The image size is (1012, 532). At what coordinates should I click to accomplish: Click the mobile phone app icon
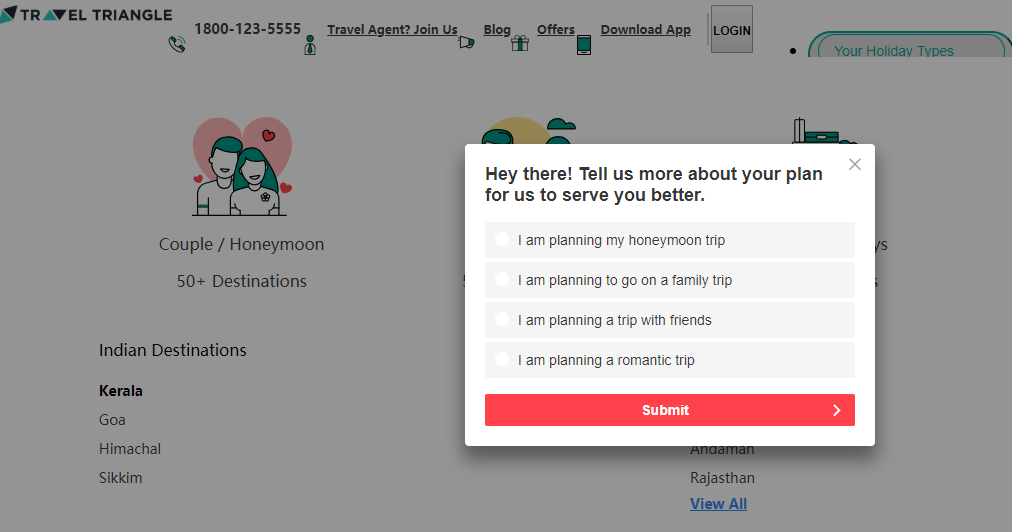tap(583, 45)
